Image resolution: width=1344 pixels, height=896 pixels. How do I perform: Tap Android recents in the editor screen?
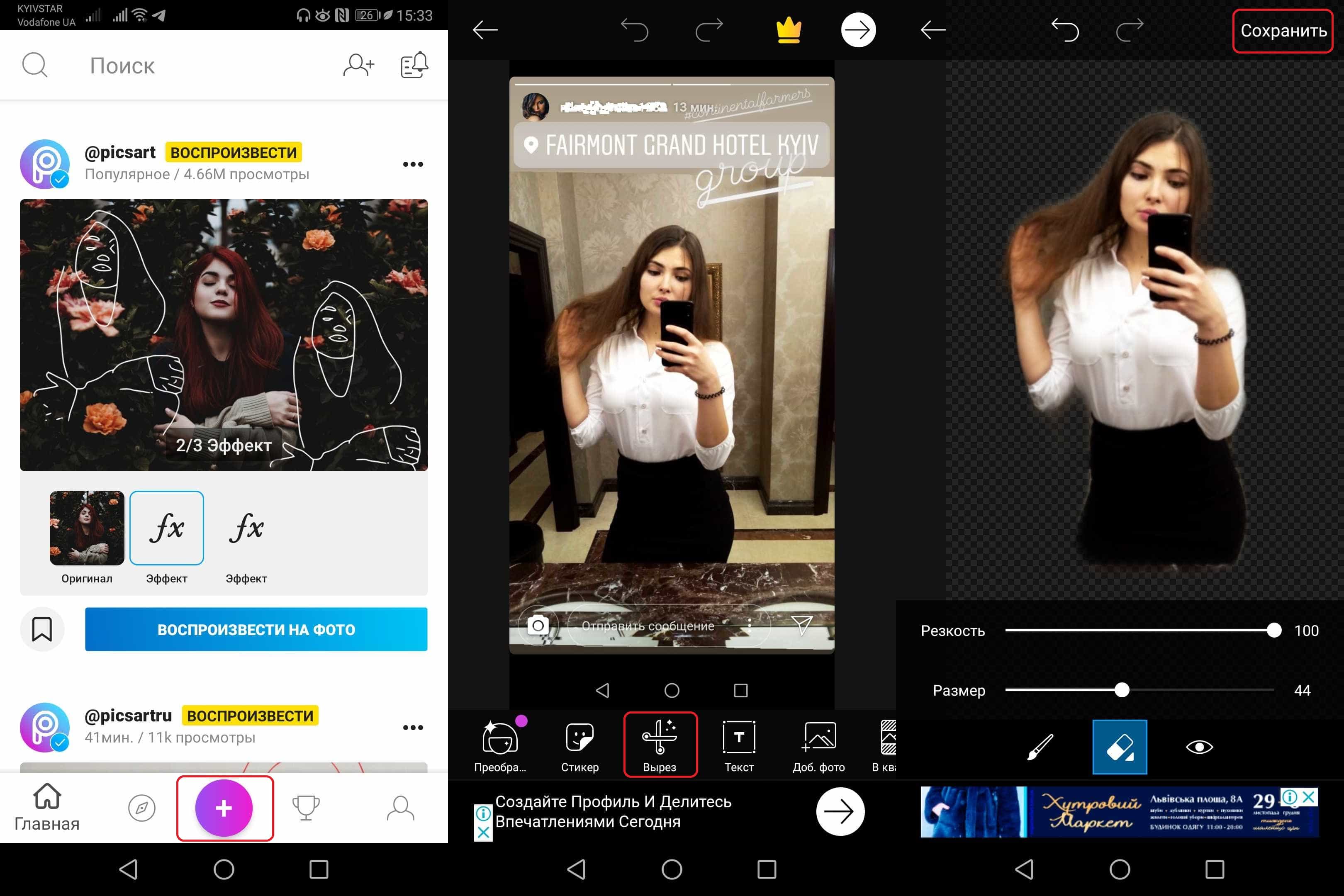(766, 869)
